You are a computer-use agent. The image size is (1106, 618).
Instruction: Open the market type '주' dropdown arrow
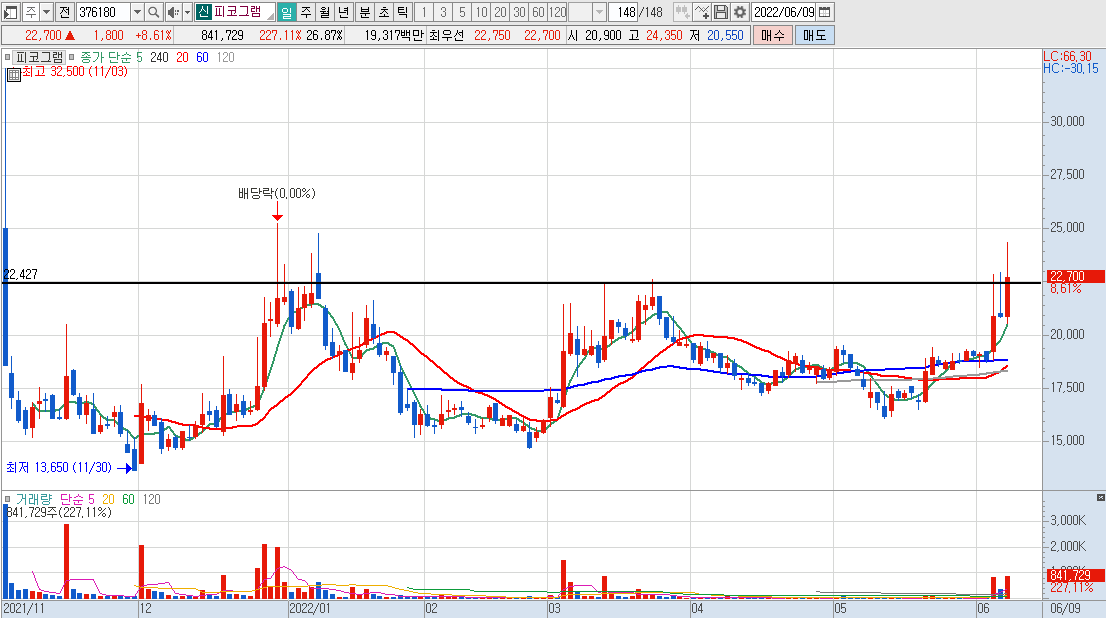tap(47, 12)
